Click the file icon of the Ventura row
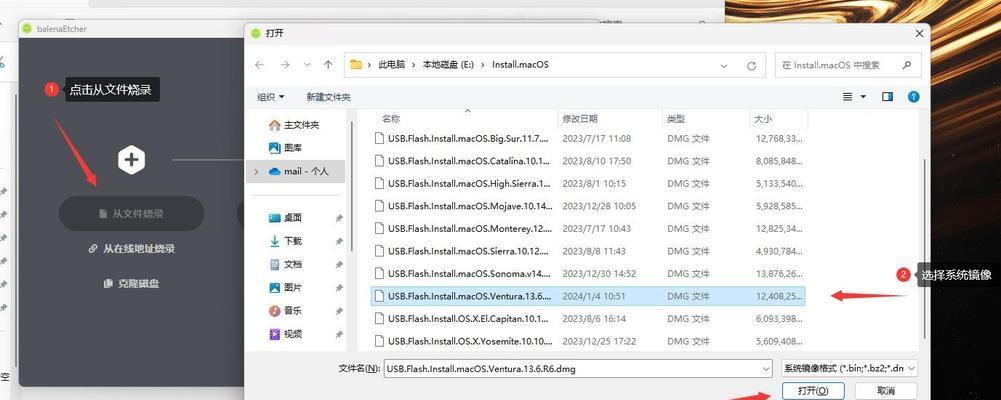The height and width of the screenshot is (400, 1001). point(379,296)
